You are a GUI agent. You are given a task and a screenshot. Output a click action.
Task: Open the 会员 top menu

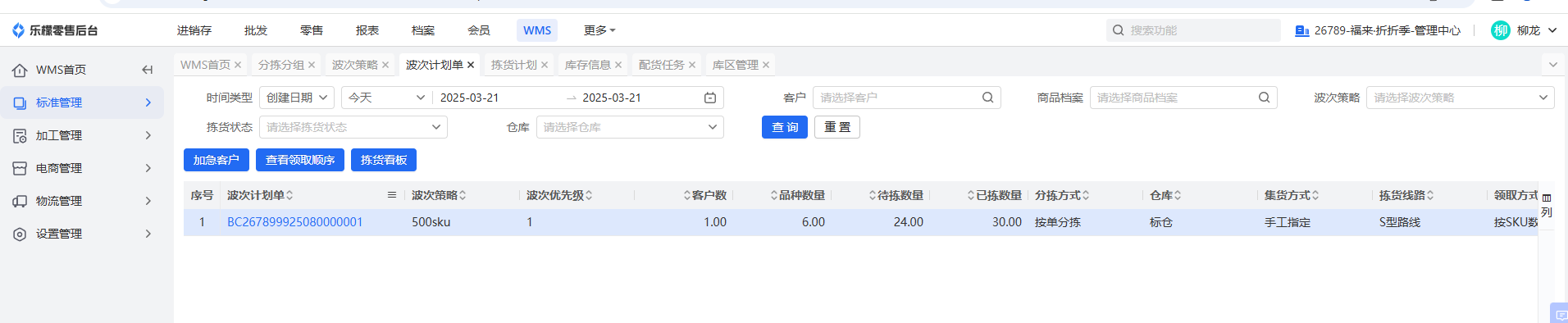click(479, 30)
